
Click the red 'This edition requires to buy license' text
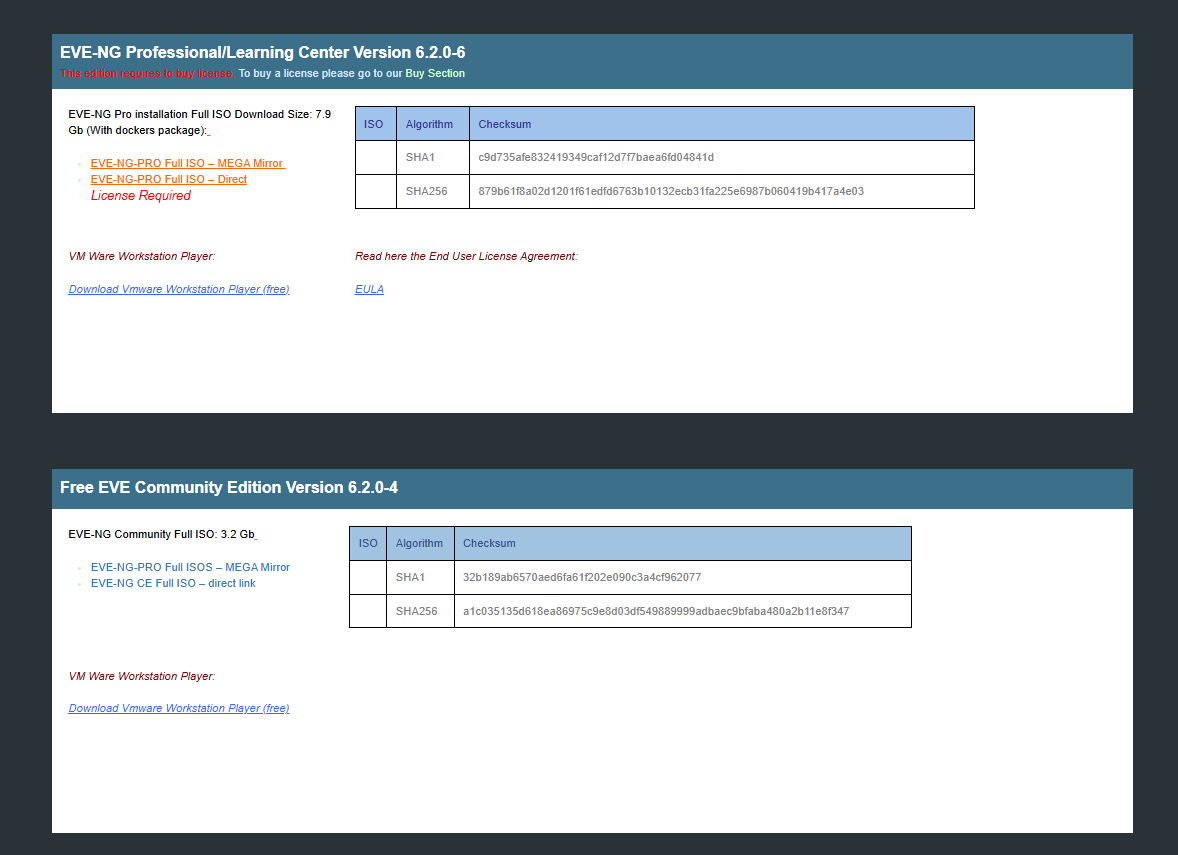(147, 73)
